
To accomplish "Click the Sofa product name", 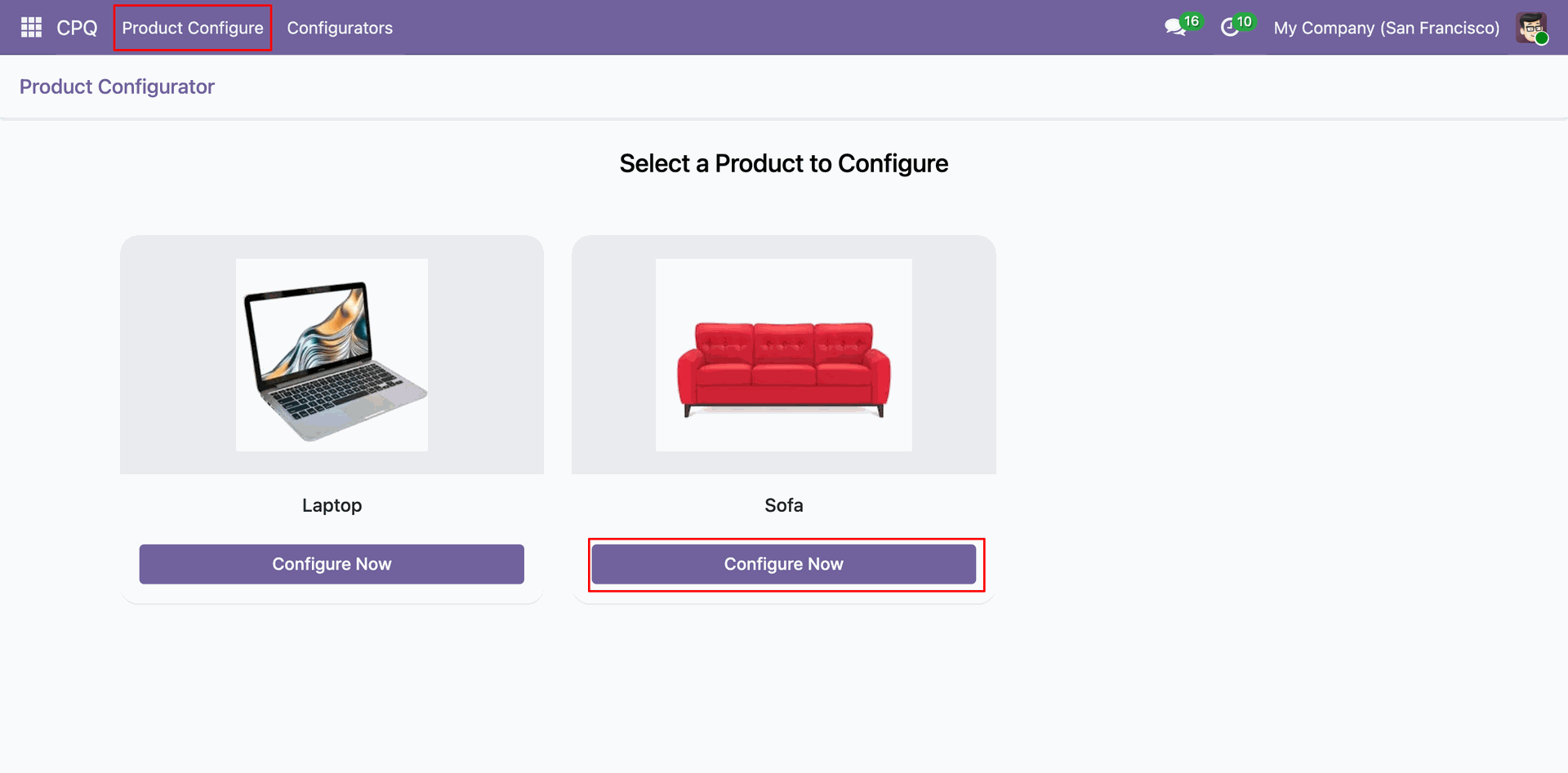I will 784,505.
